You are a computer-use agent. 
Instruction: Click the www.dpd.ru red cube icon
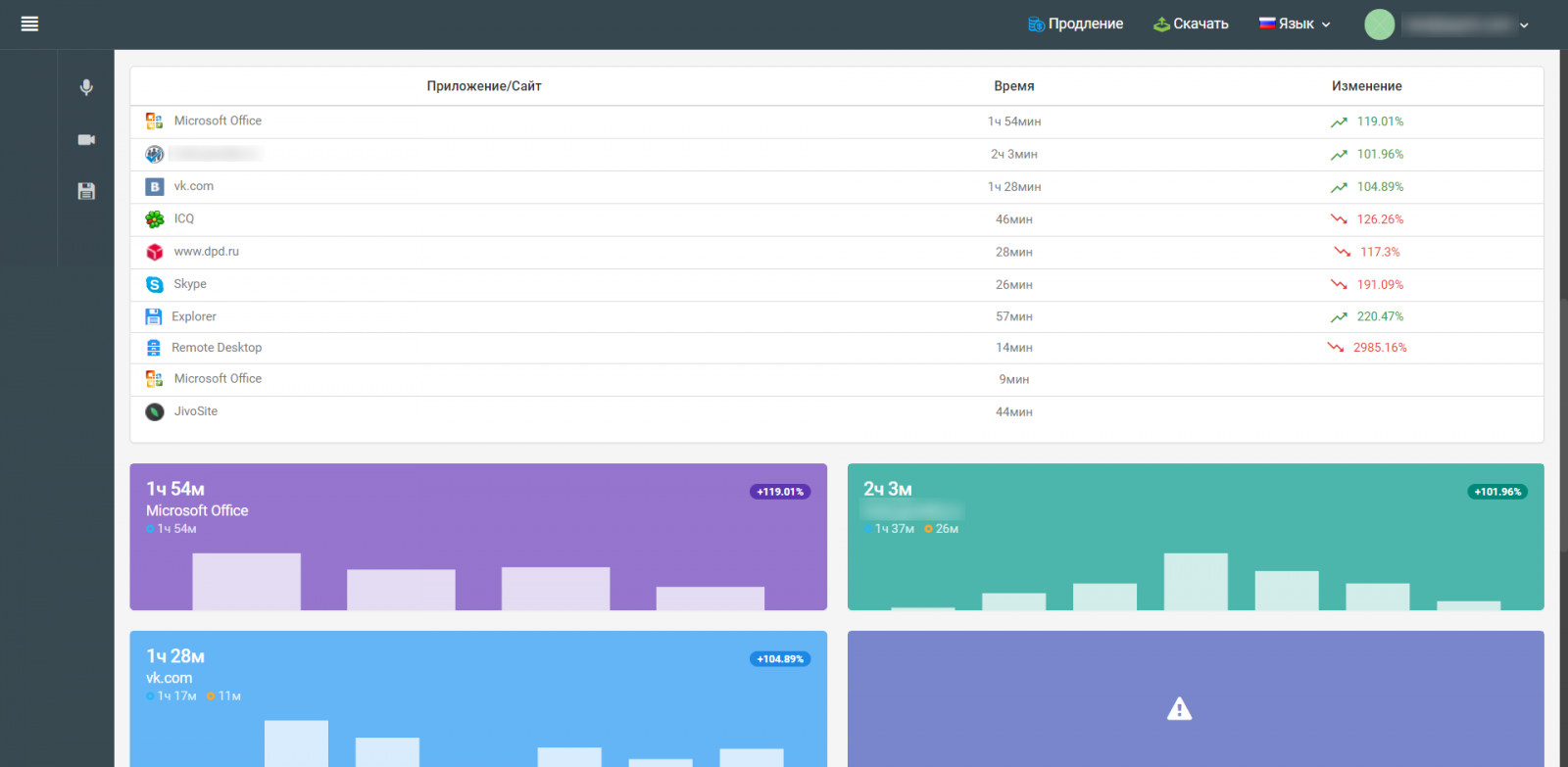154,252
